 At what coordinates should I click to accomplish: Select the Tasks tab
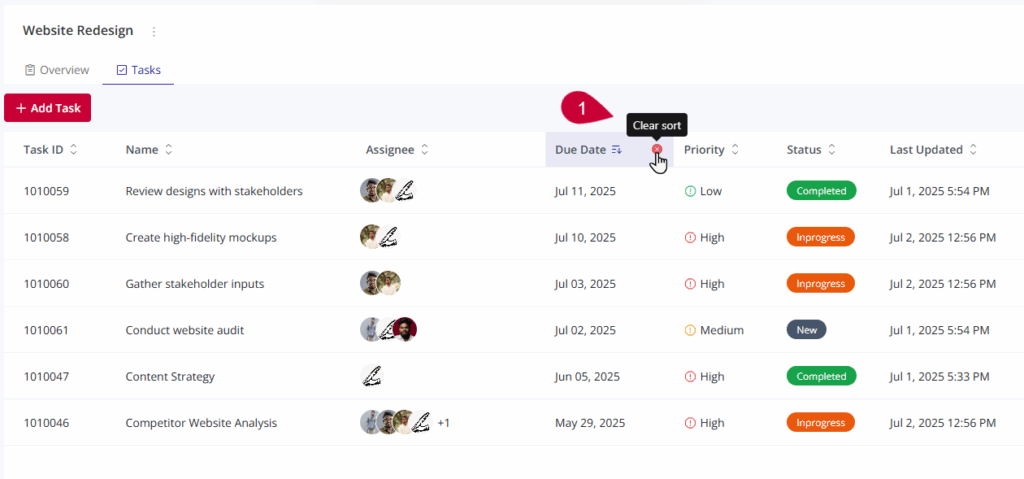coord(138,70)
